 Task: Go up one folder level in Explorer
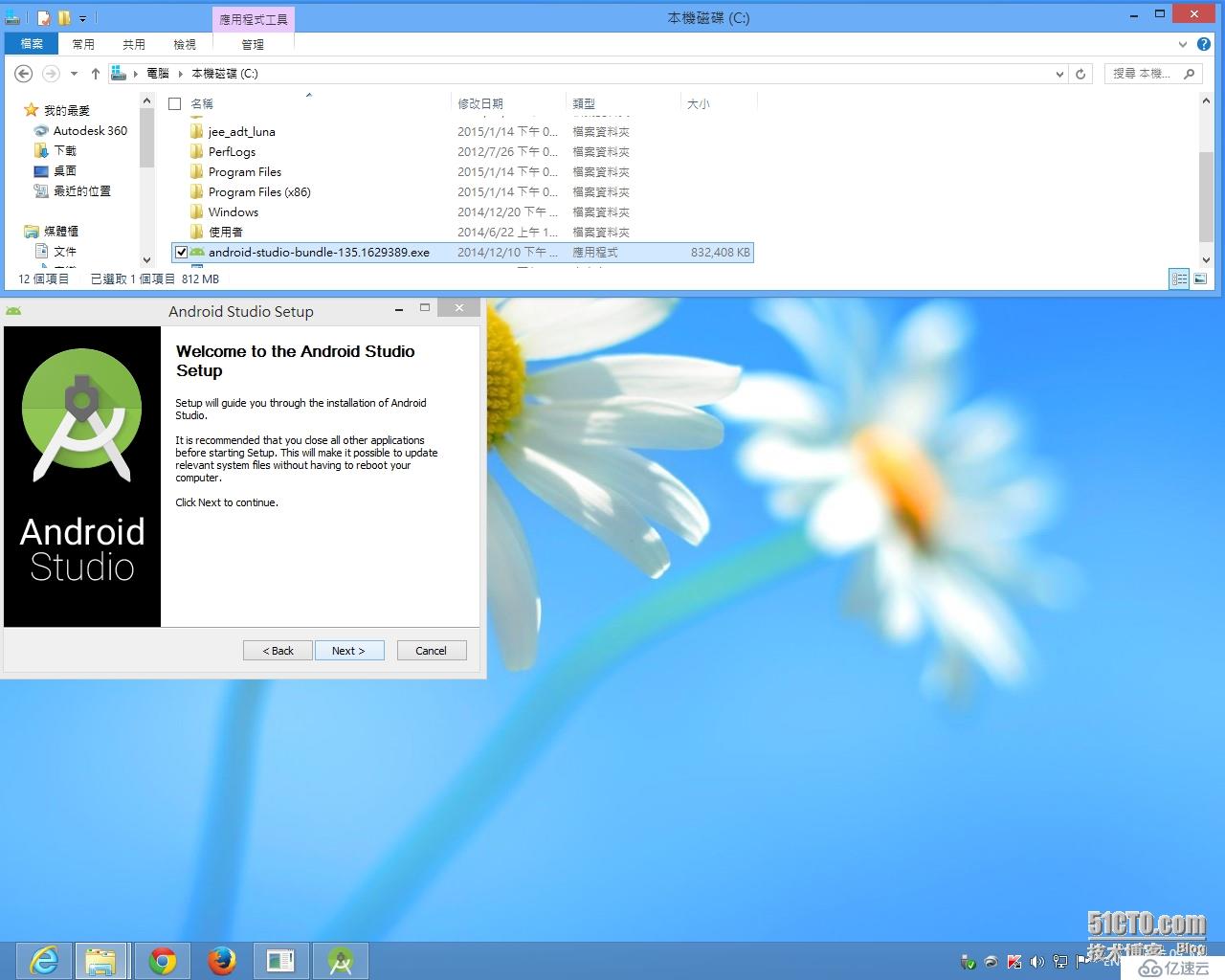point(96,74)
